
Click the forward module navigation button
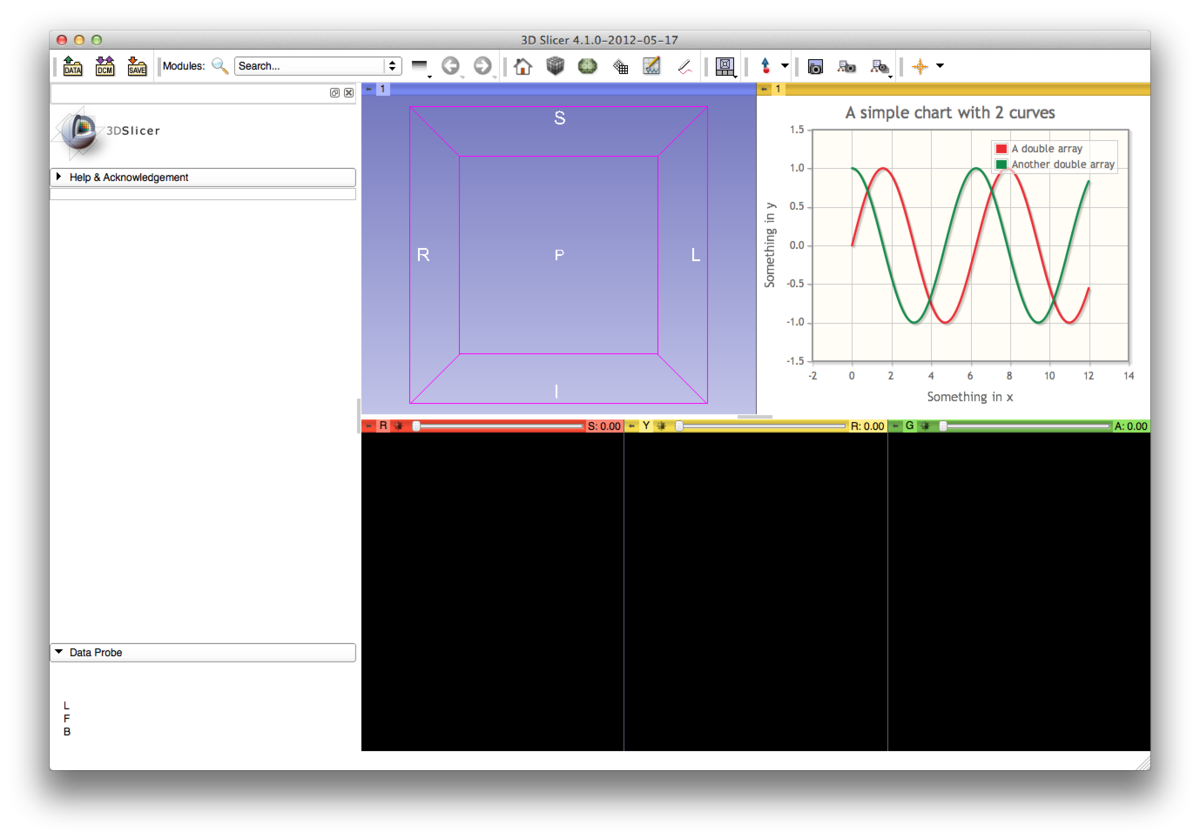[x=483, y=66]
